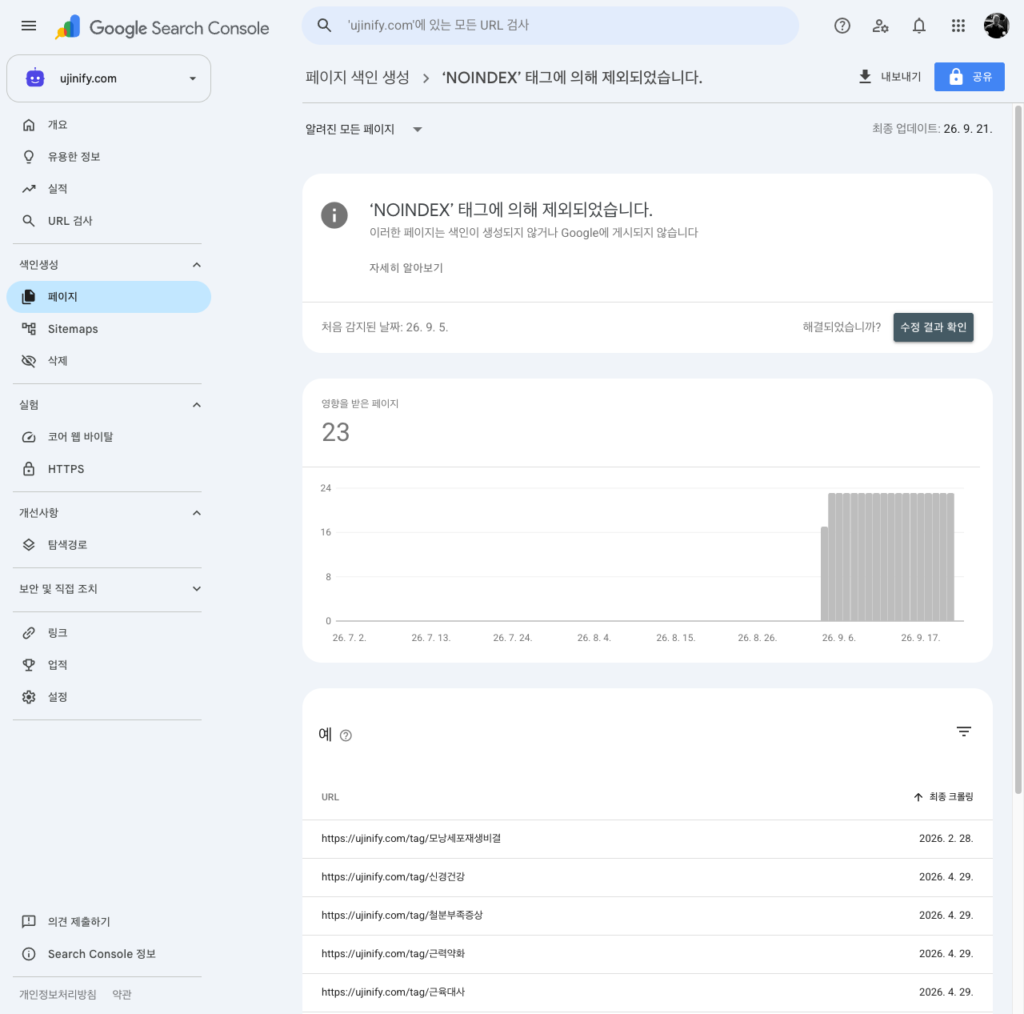Select the 근력약화 tag URL row
This screenshot has width=1024, height=1014.
(x=647, y=955)
